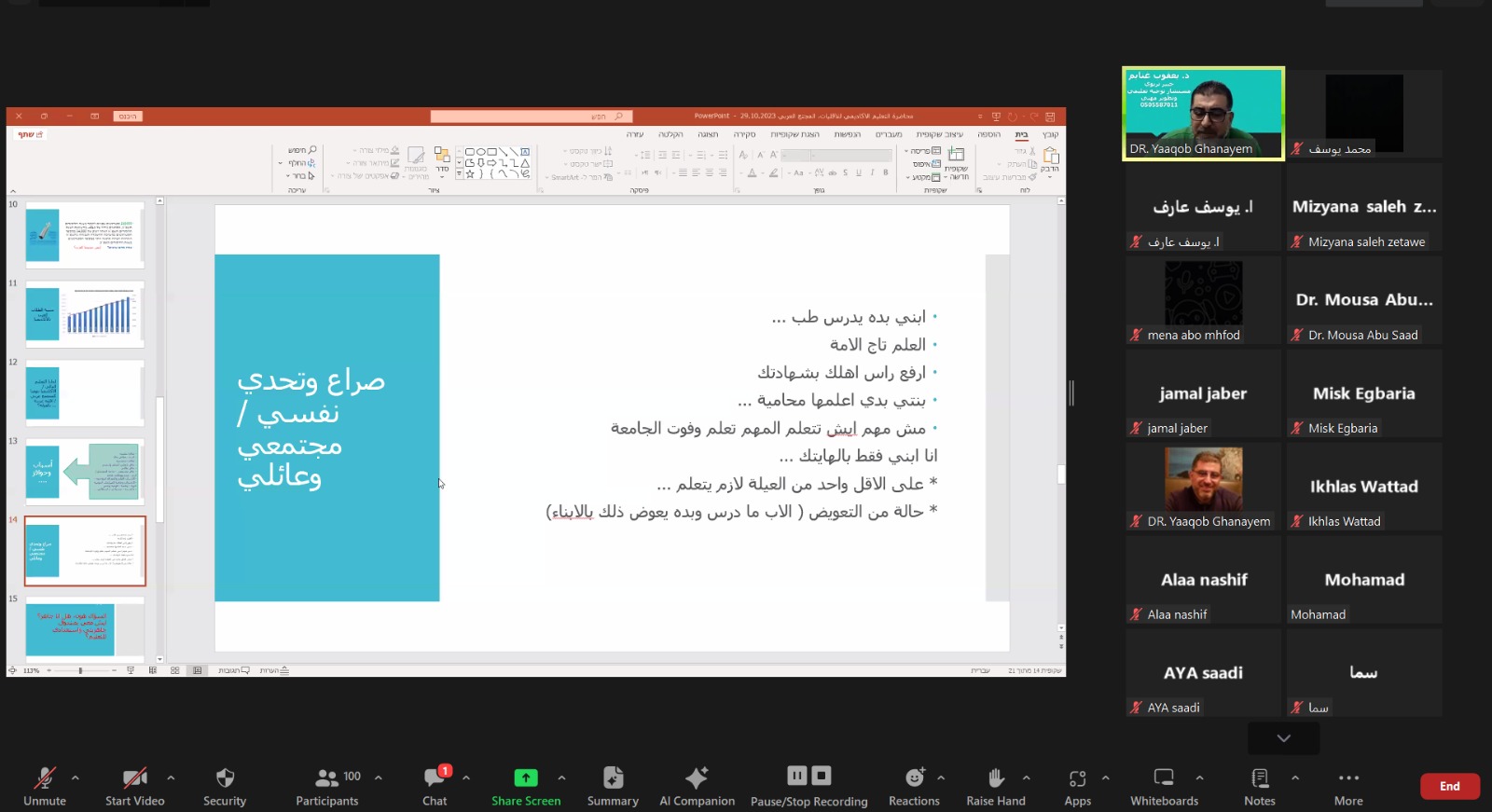Click the red End meeting button
This screenshot has height=812, width=1492.
[1449, 786]
